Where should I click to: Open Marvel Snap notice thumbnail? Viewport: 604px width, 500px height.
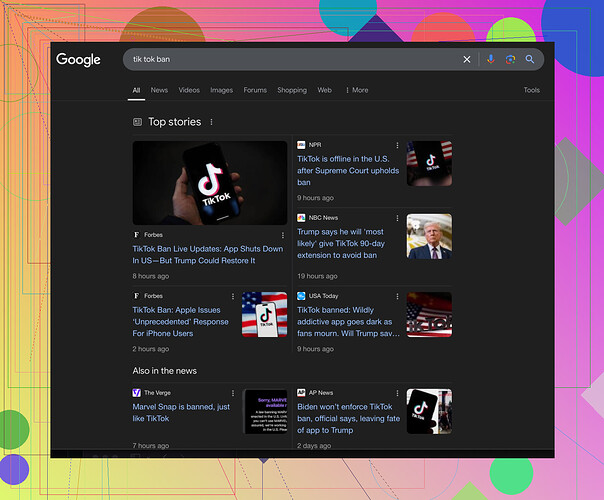point(266,411)
